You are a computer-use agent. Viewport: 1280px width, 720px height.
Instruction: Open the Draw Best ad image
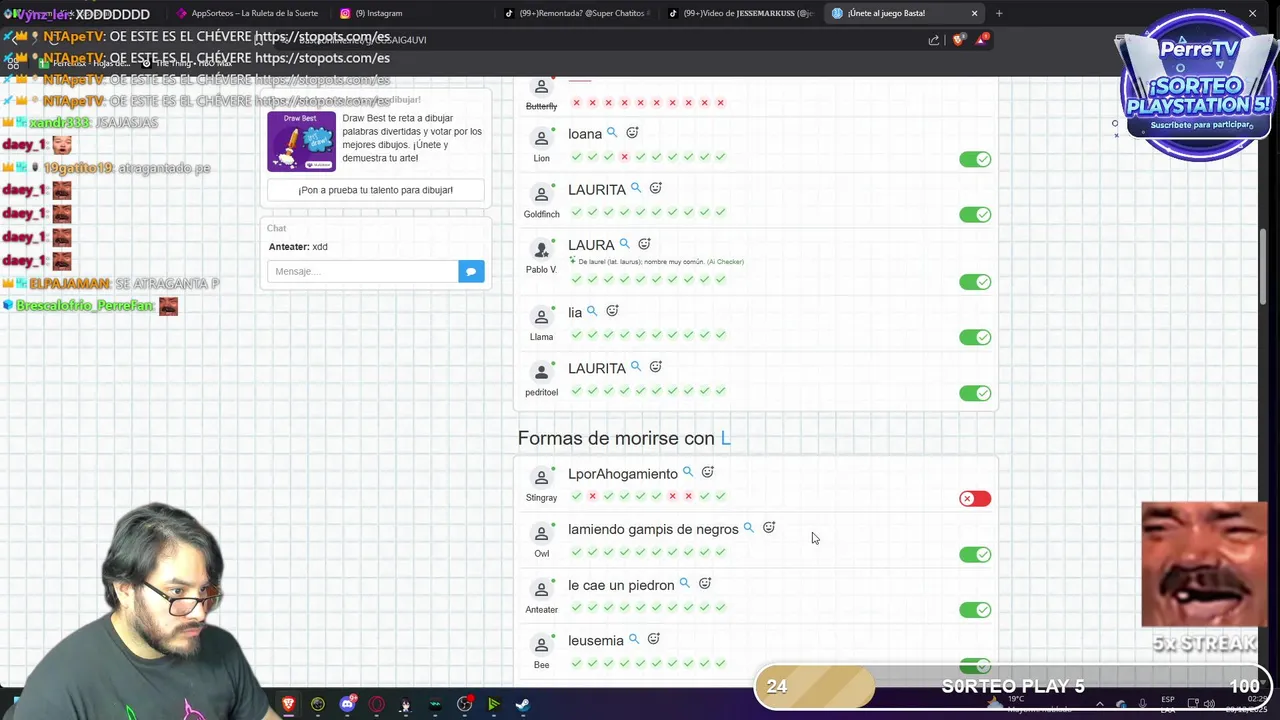301,141
